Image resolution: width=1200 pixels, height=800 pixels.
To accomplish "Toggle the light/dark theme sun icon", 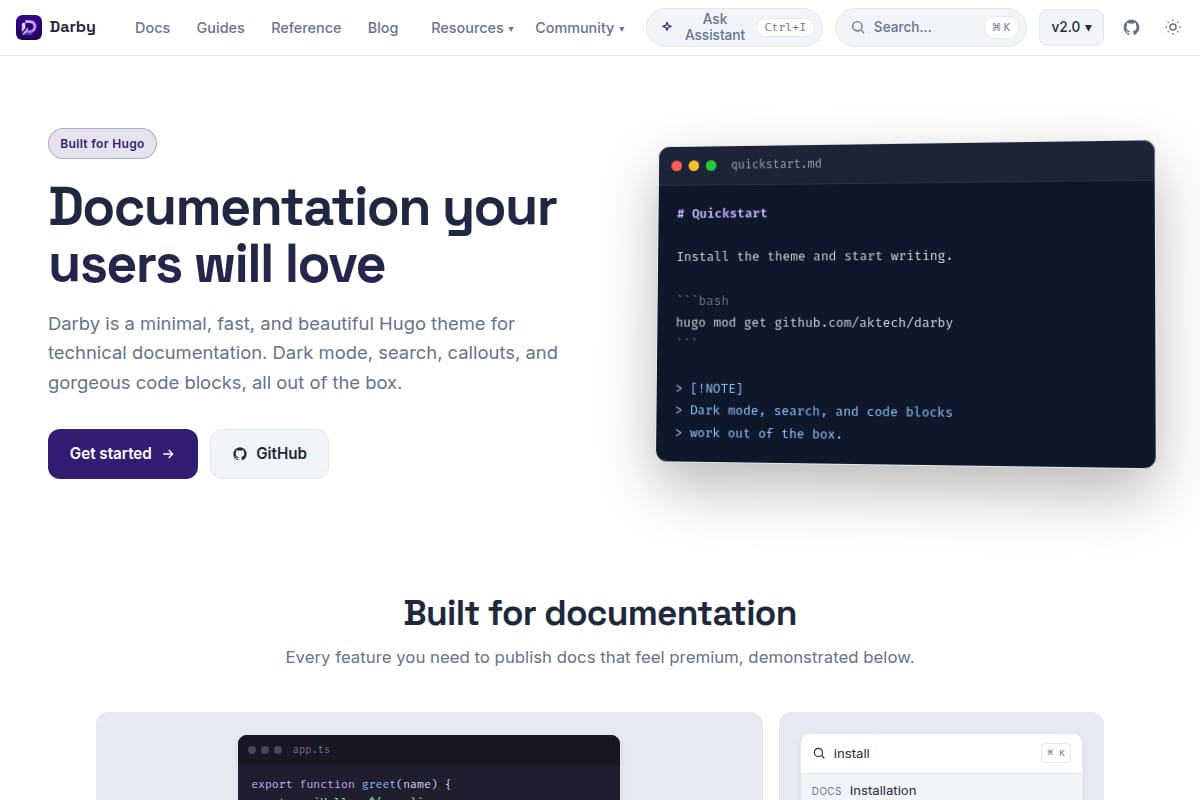I will pyautogui.click(x=1173, y=28).
